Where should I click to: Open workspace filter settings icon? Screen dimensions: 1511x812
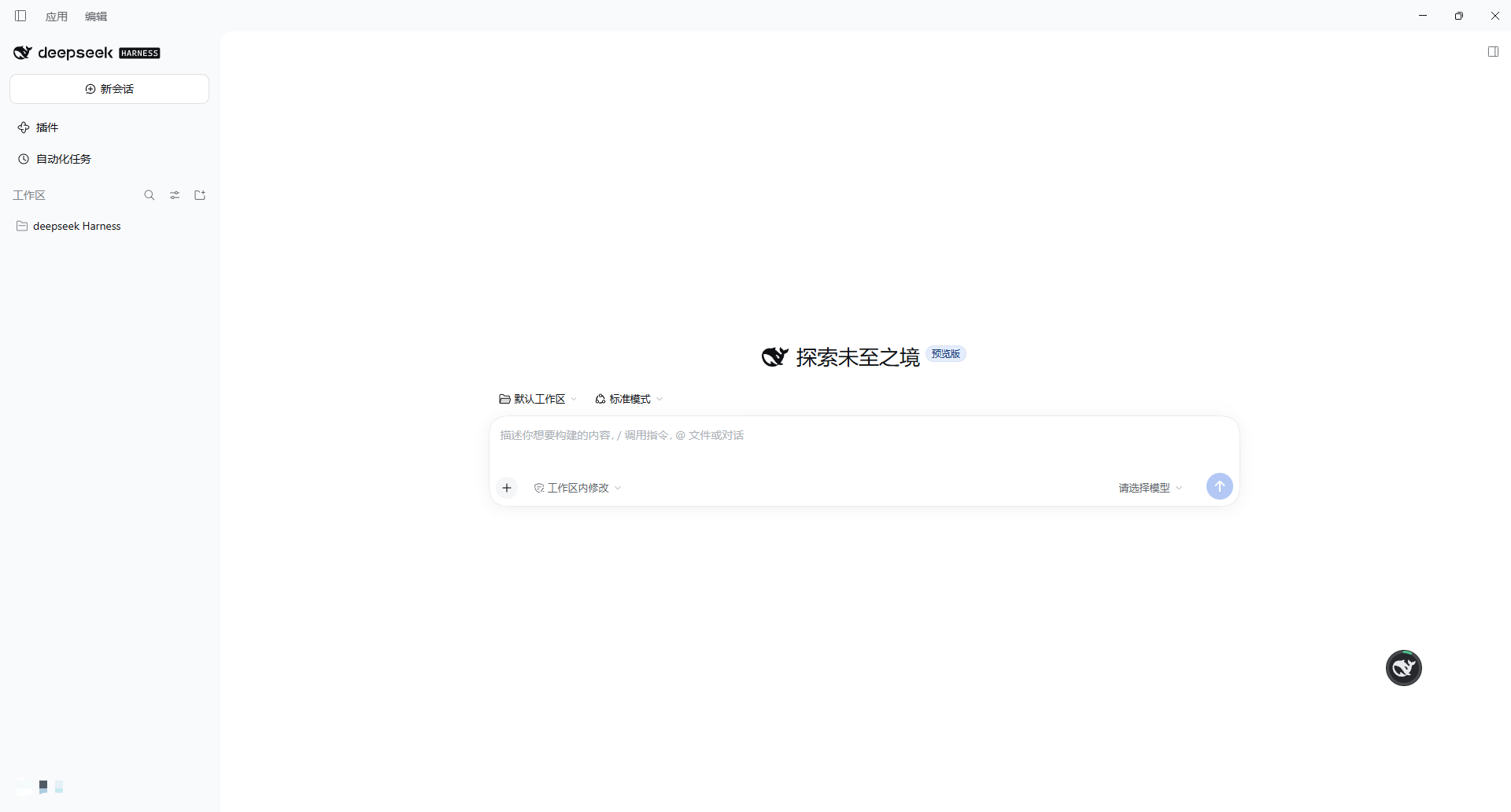[175, 195]
